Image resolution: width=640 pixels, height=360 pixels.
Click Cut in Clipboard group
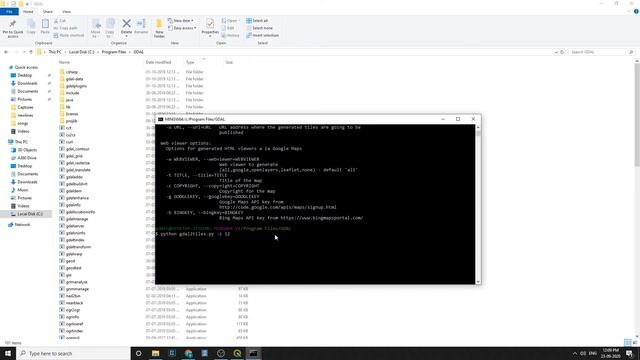pyautogui.click(x=60, y=20)
